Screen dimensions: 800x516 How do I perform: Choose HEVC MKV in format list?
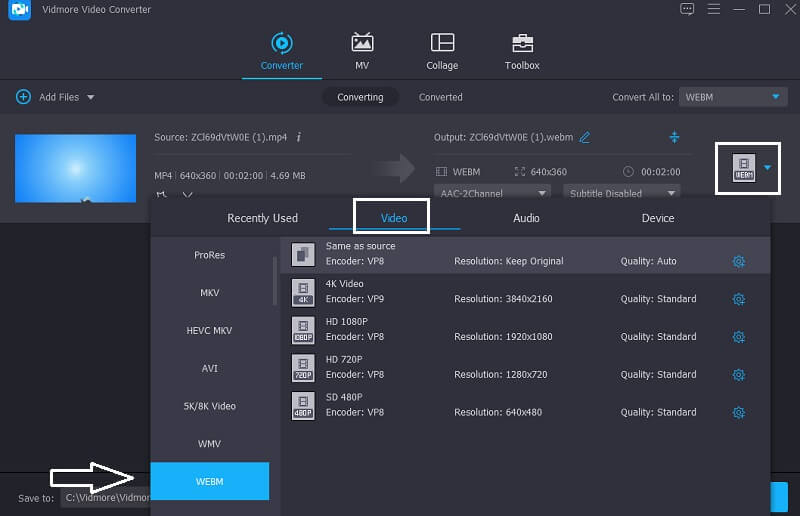pos(210,330)
